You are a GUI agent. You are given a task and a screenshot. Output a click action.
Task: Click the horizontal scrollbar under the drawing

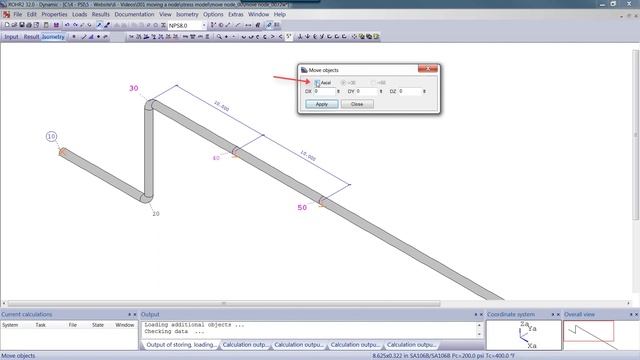point(224,303)
